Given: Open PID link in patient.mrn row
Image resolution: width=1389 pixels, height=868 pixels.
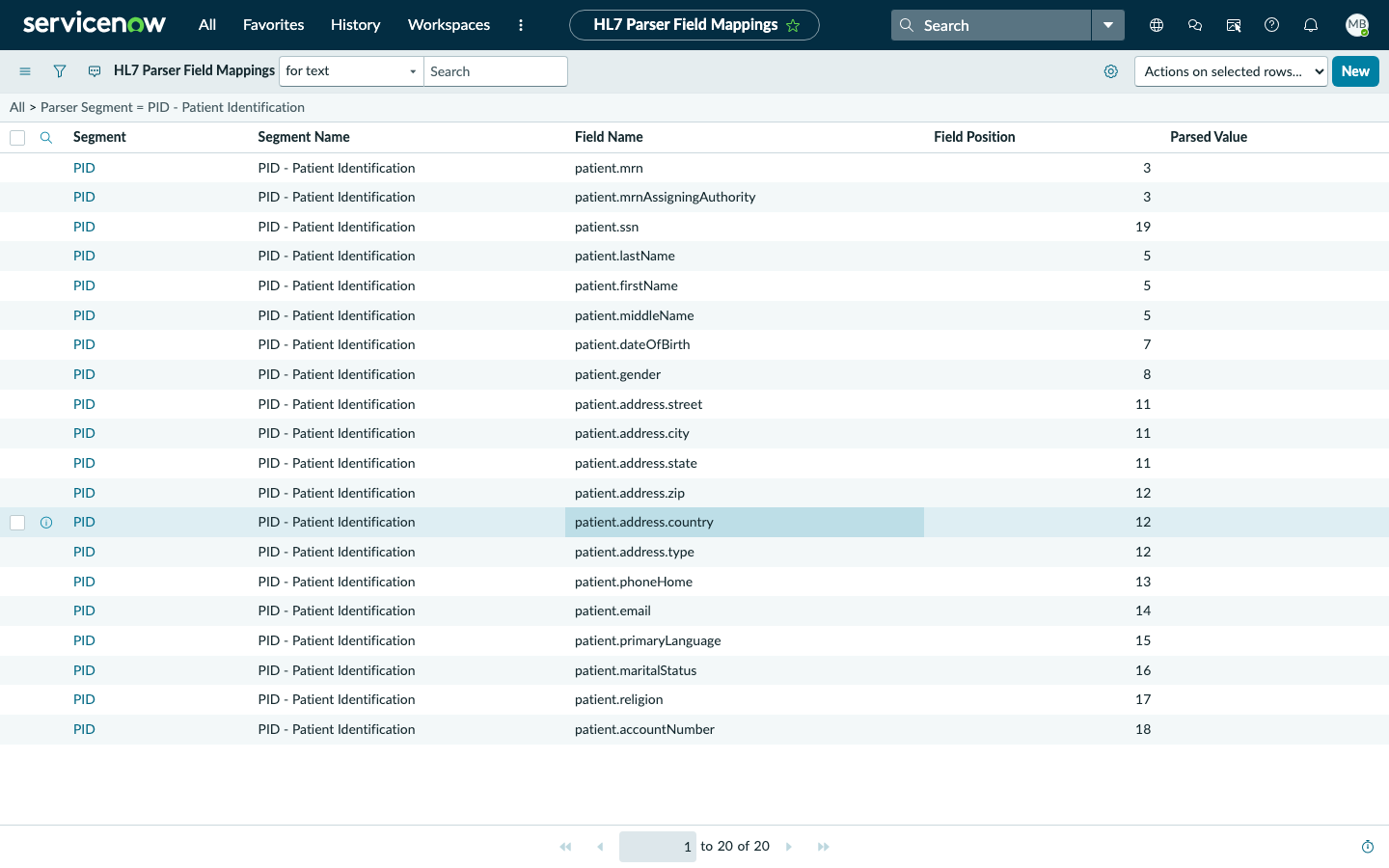Looking at the screenshot, I should [x=84, y=168].
